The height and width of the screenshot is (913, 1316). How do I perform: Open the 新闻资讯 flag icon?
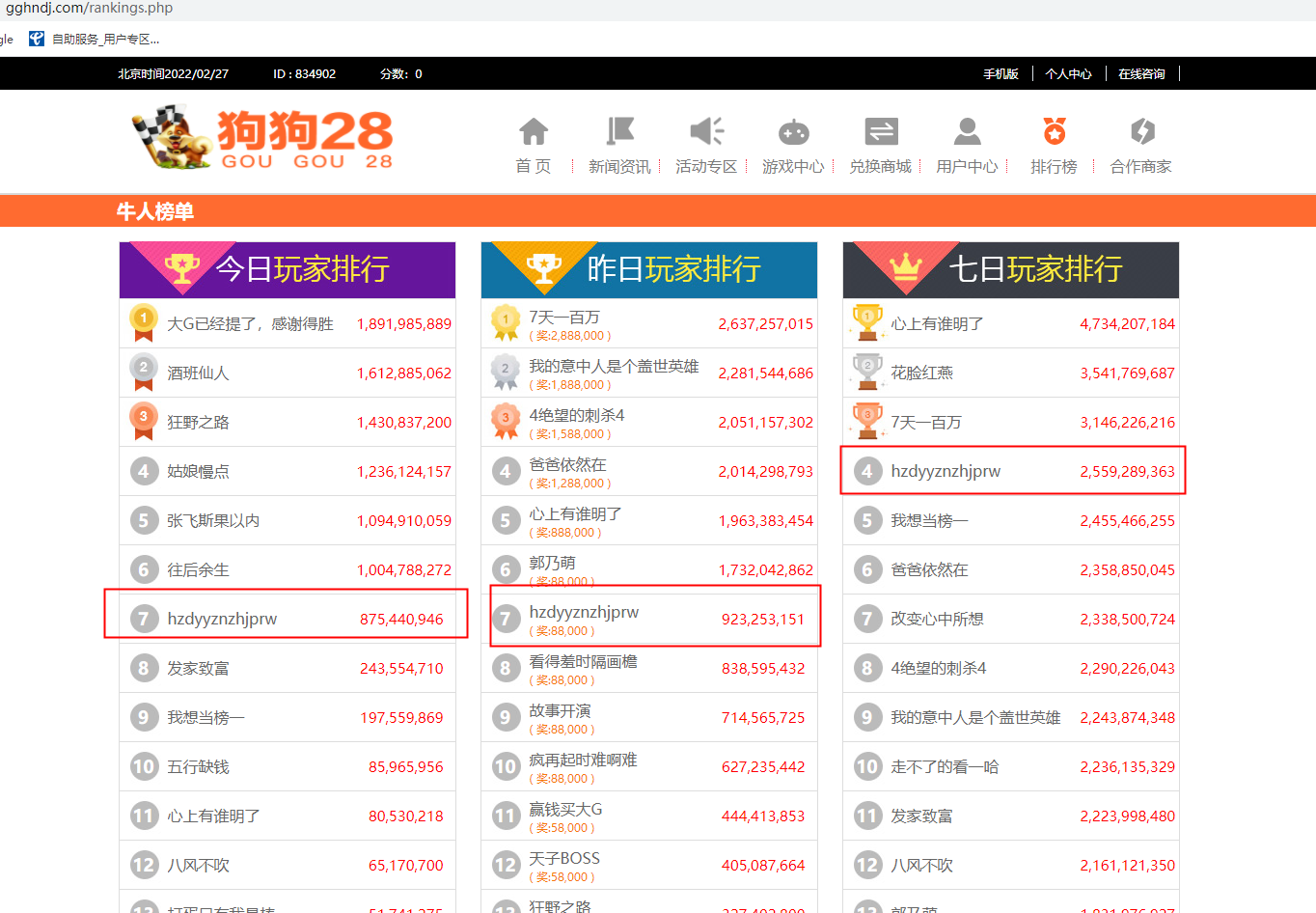click(x=619, y=132)
